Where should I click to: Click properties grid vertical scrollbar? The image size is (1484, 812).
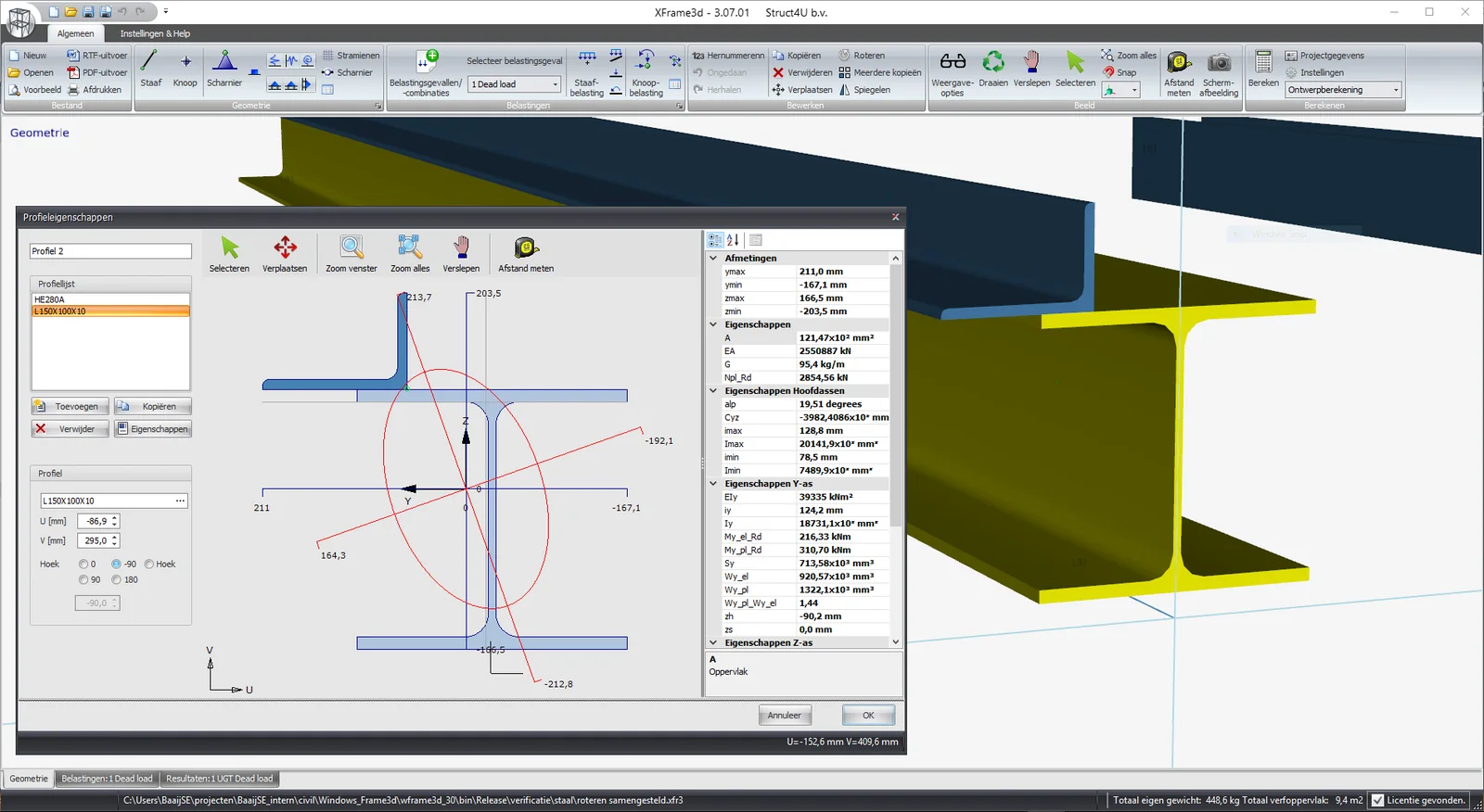(x=895, y=396)
